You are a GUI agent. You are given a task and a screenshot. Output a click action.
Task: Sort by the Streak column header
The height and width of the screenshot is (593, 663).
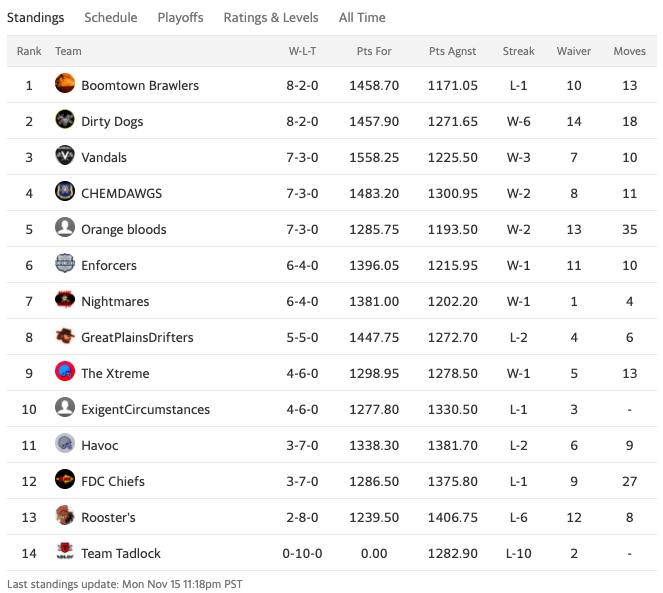(518, 51)
